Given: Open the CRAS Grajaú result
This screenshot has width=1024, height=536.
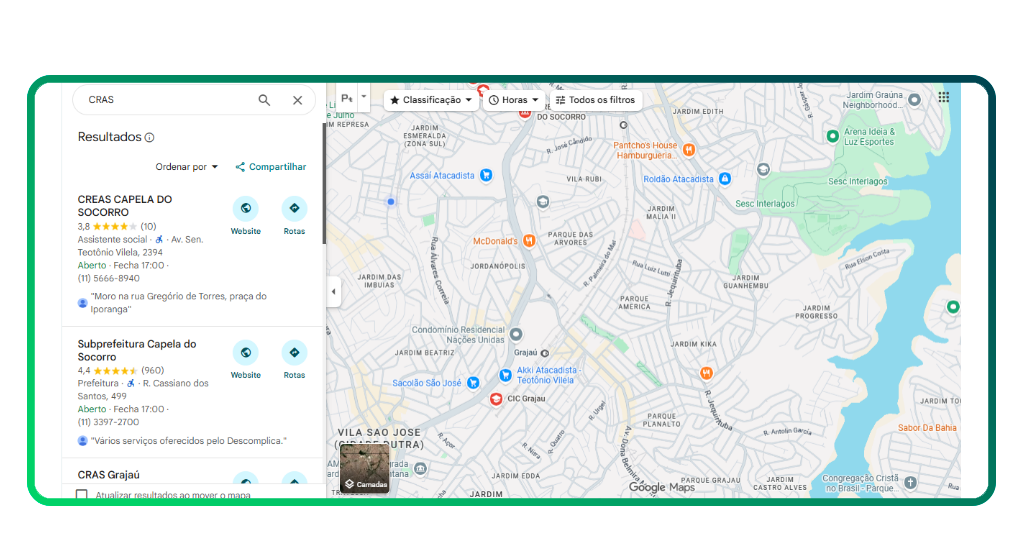Looking at the screenshot, I should point(109,474).
